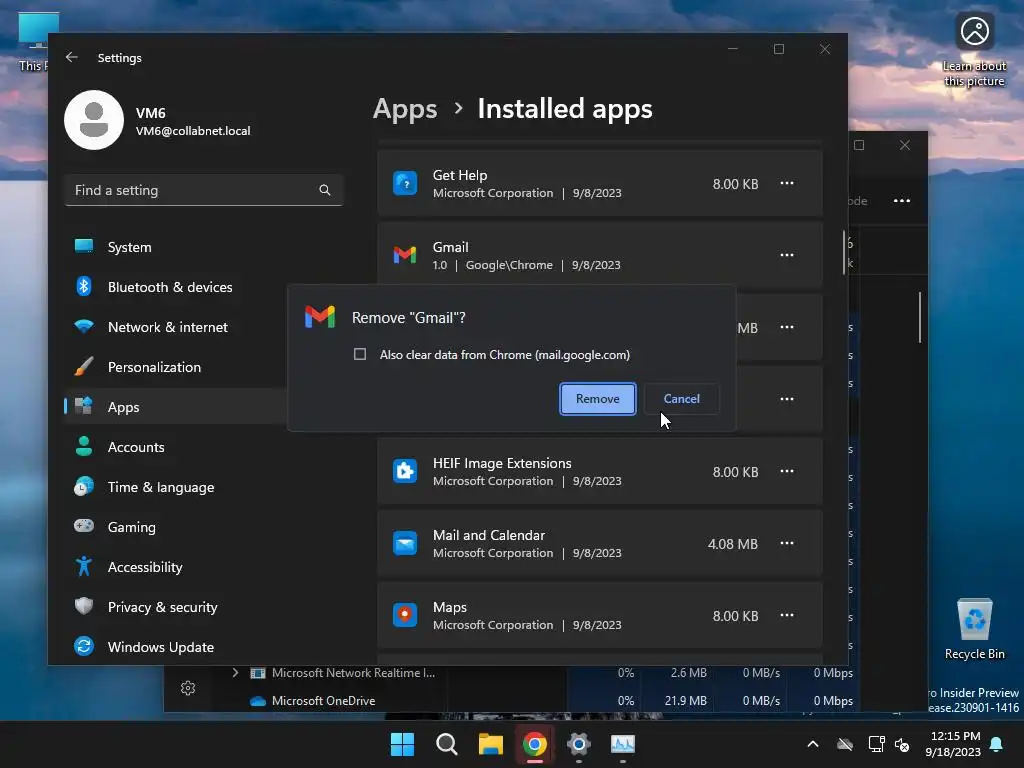
Task: Open more options for Gmail app
Action: click(787, 255)
